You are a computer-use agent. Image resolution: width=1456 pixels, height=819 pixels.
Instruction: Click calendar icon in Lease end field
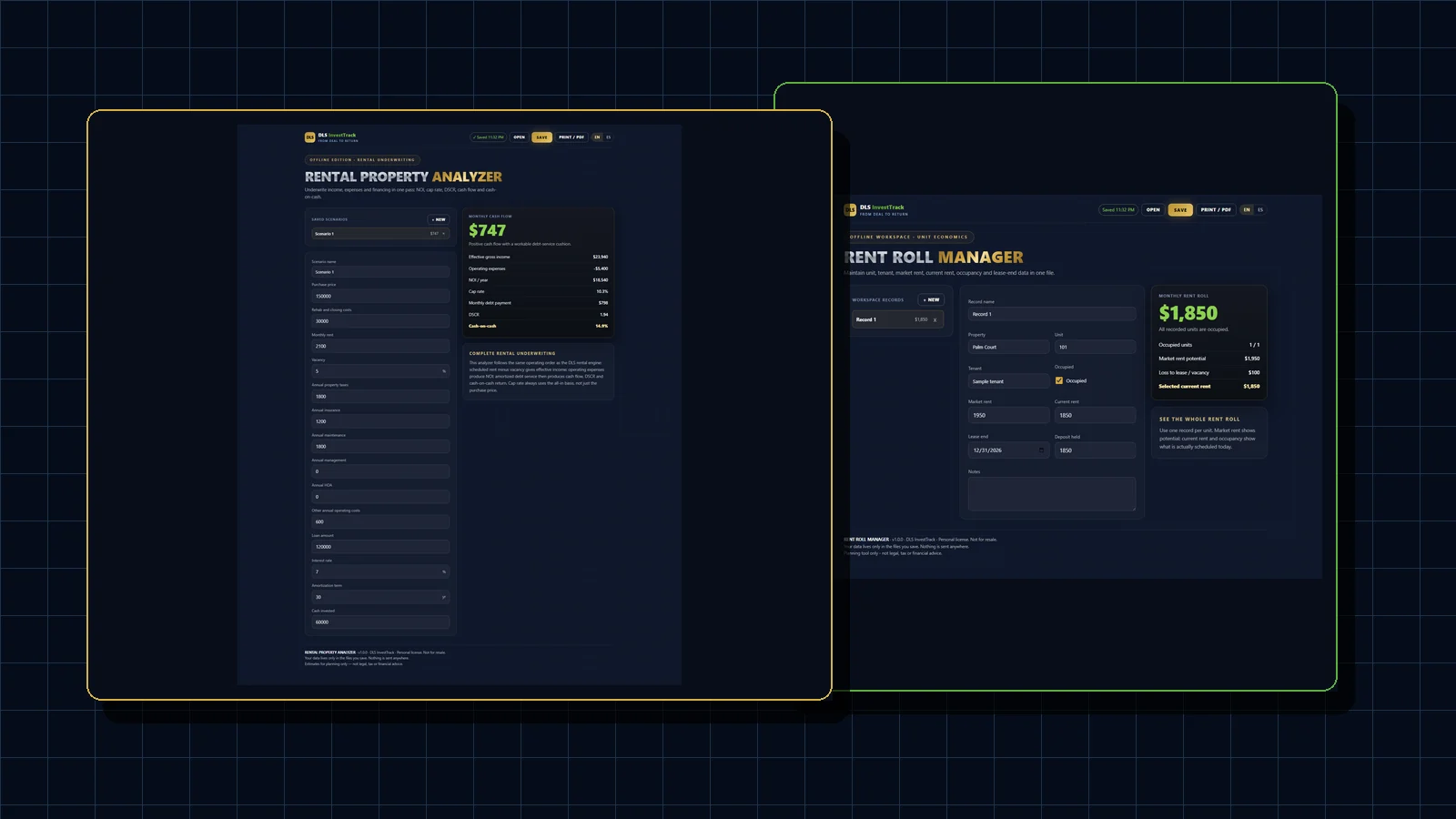[x=1041, y=450]
